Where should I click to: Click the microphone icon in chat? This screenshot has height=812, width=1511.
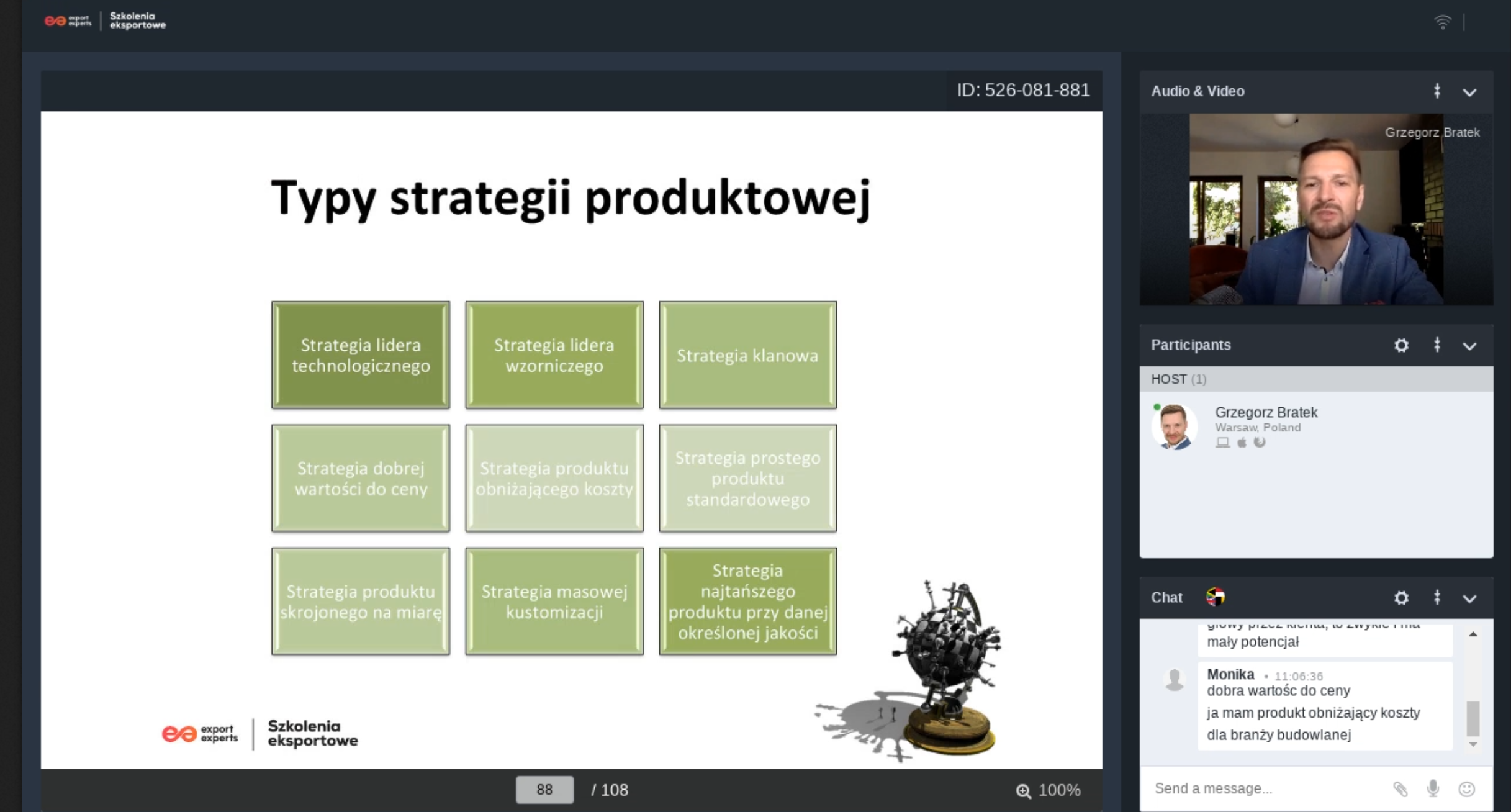pos(1433,788)
